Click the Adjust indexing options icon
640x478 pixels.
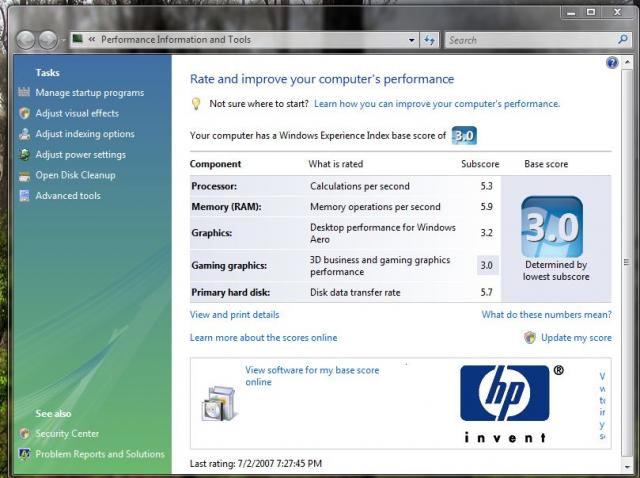(24, 134)
